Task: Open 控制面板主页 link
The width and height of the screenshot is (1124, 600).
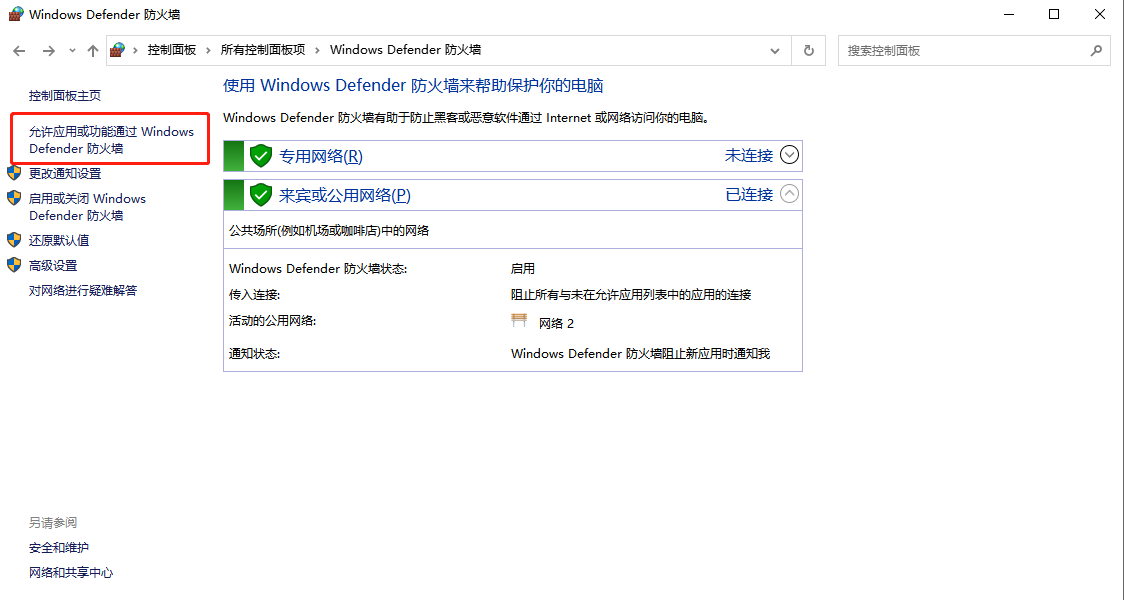Action: [x=65, y=95]
